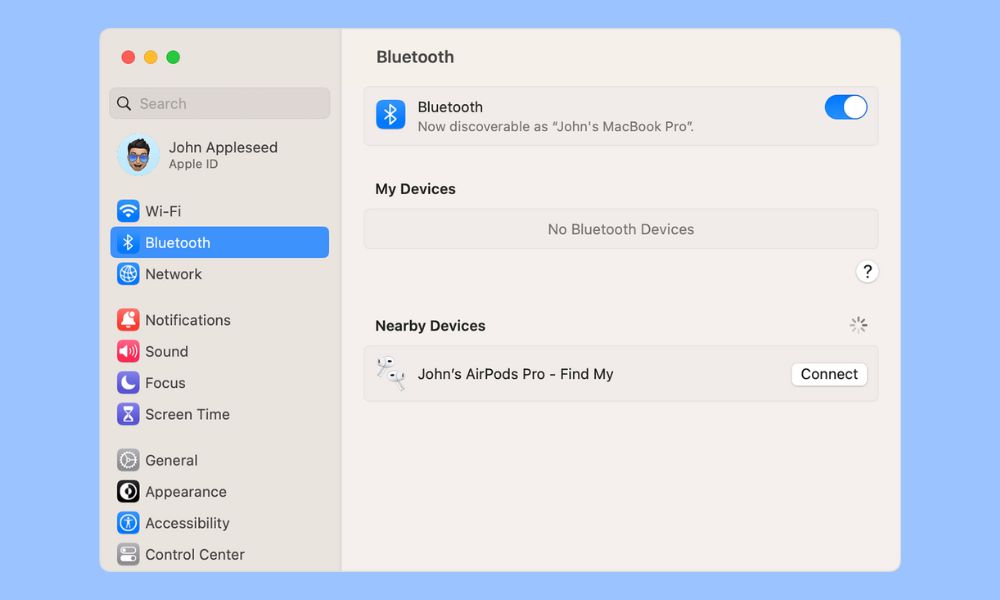Click the Screen Time hourglass icon

(x=128, y=414)
